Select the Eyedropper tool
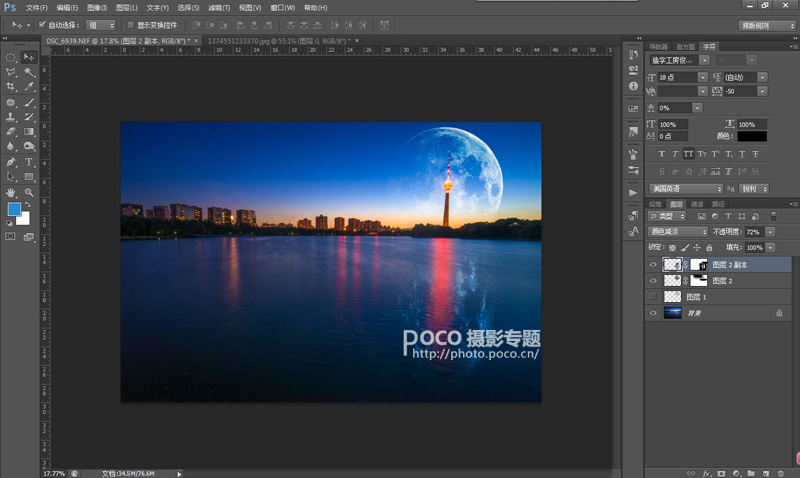This screenshot has height=478, width=800. 29,87
